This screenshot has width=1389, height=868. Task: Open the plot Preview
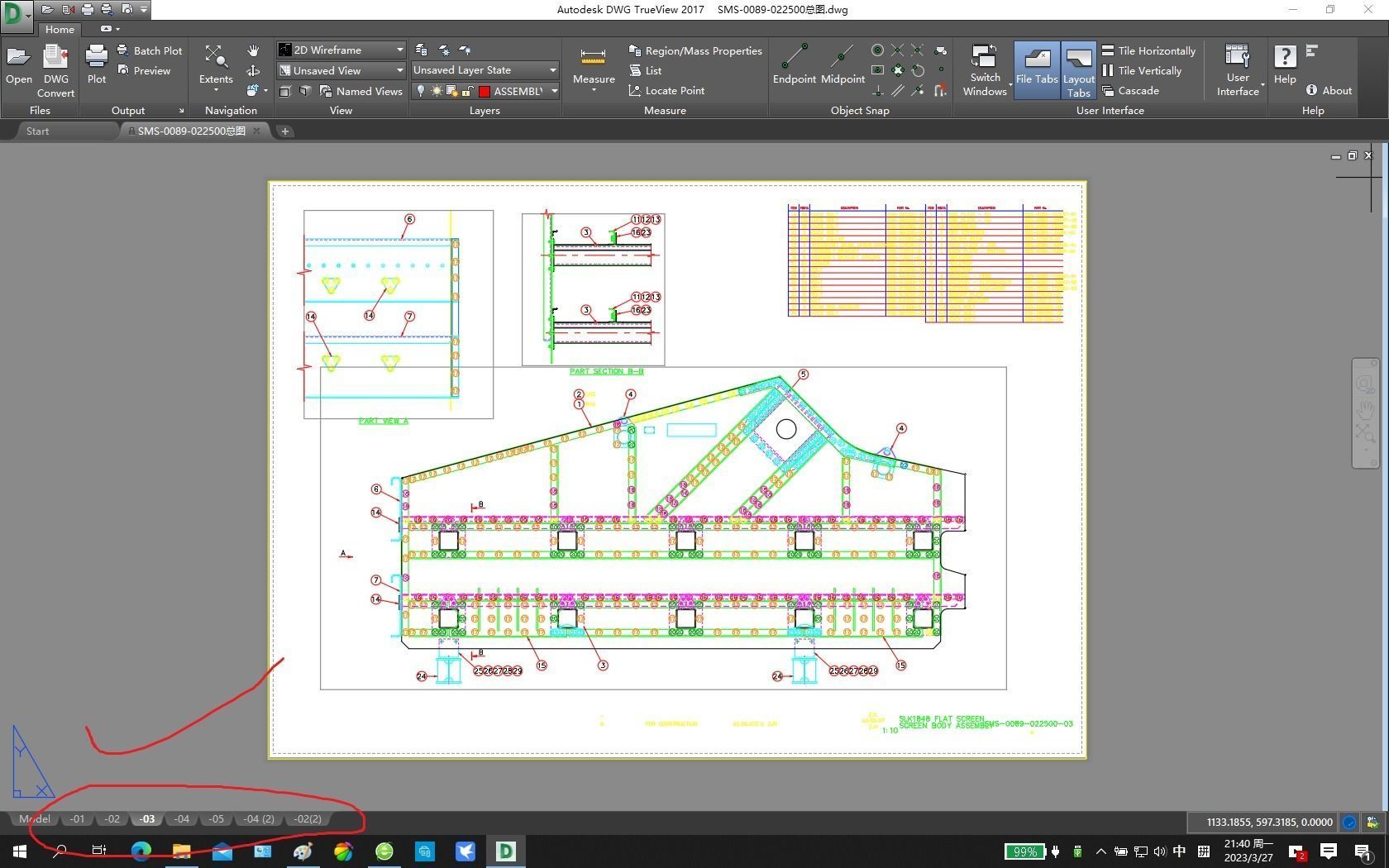(144, 70)
